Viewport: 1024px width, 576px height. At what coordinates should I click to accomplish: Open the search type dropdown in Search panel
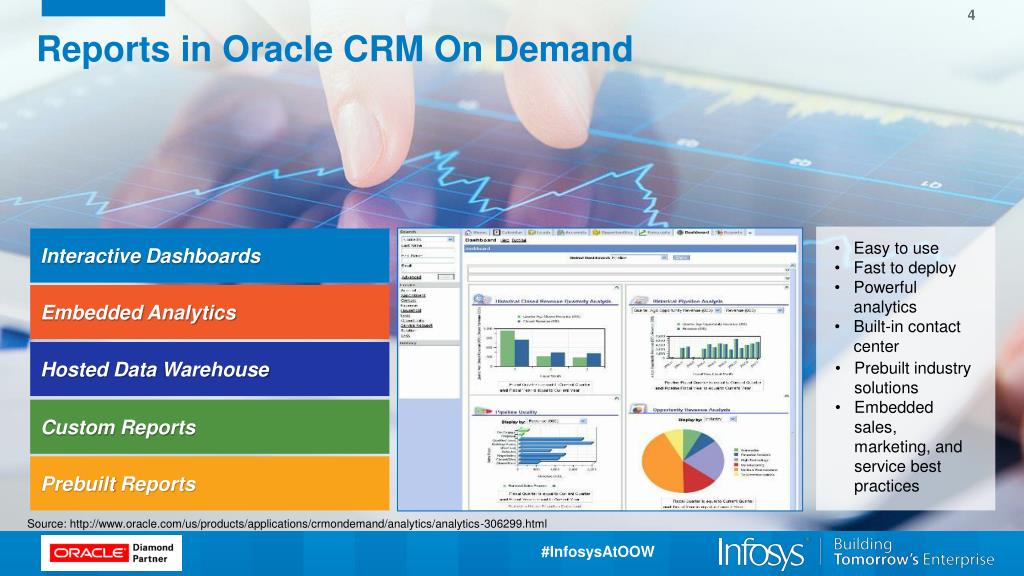[x=428, y=240]
